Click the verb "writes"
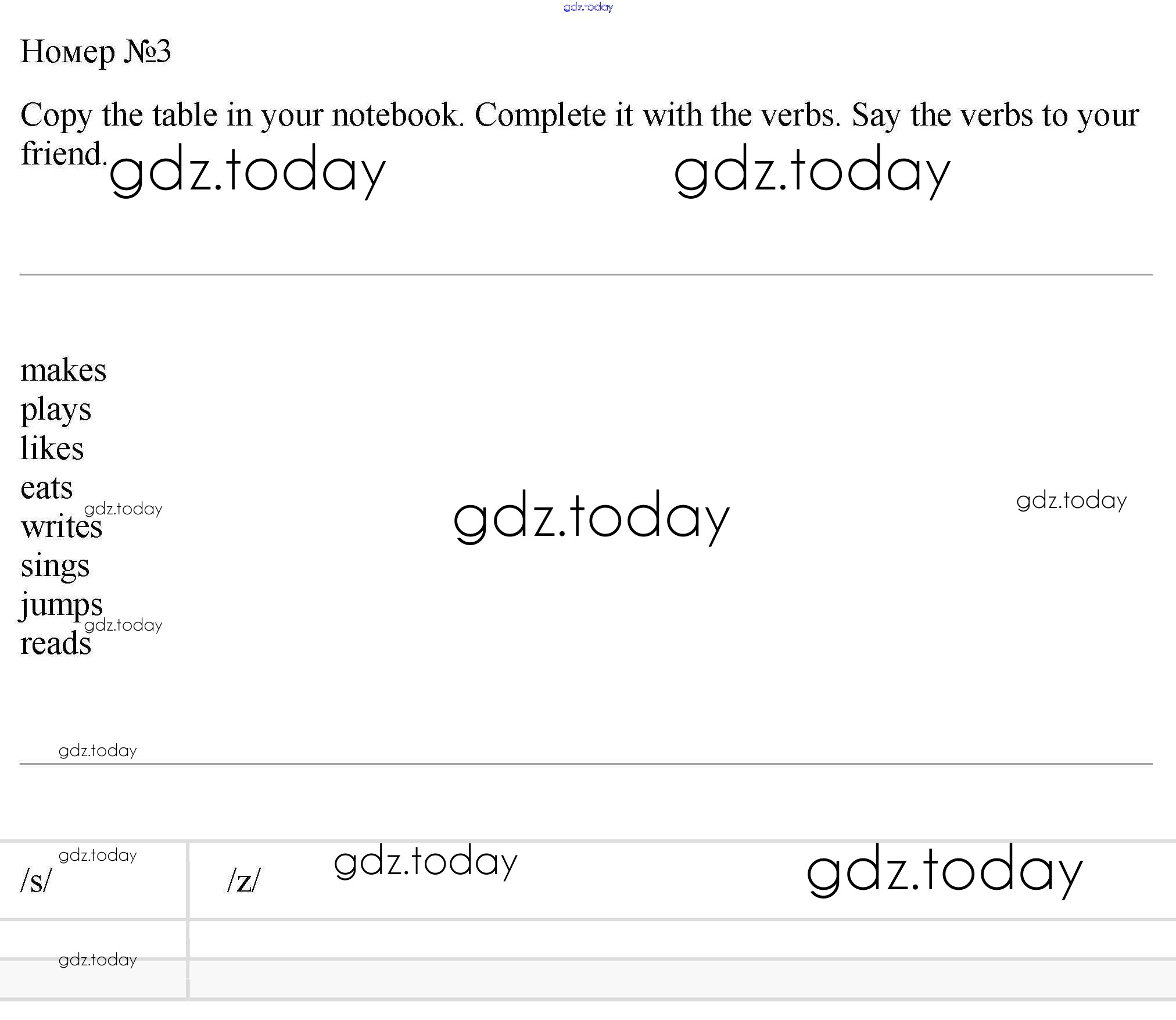 [62, 527]
